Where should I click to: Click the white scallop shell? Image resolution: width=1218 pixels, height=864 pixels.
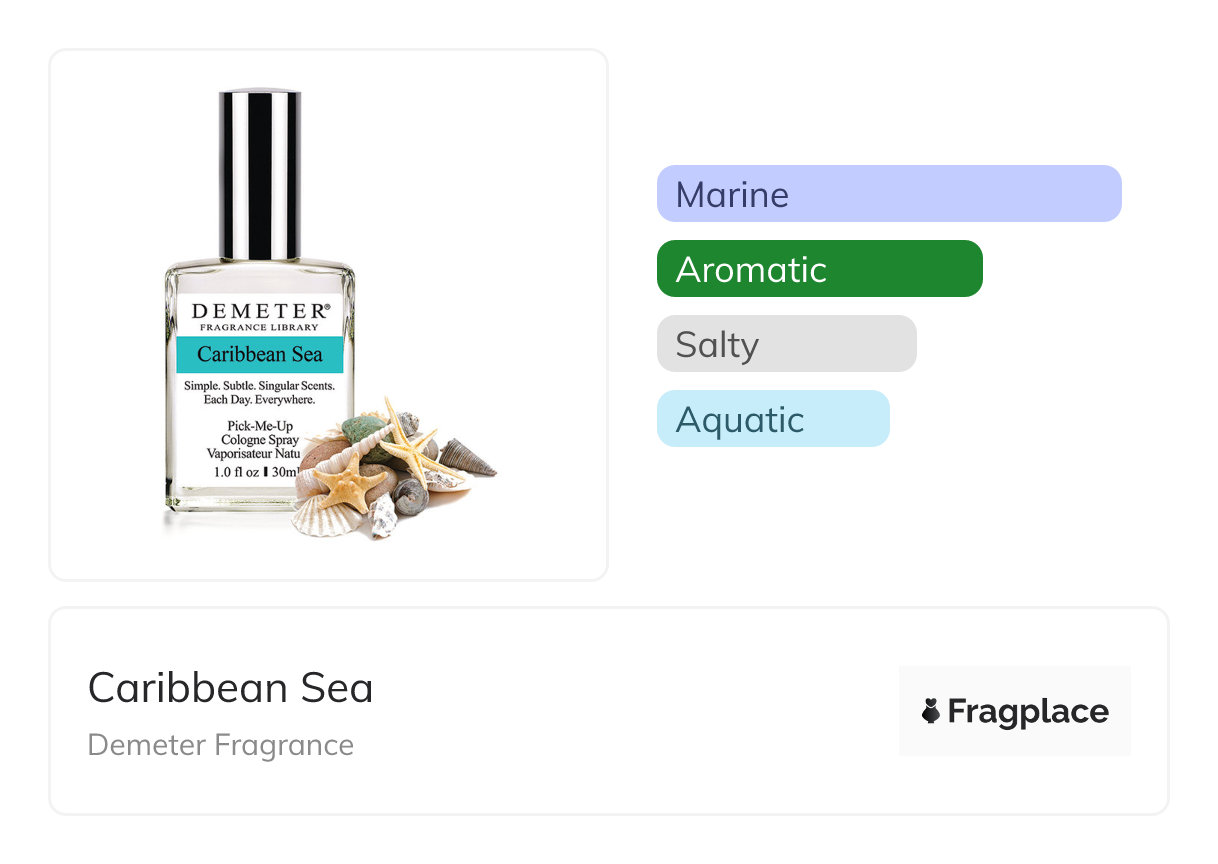click(323, 515)
